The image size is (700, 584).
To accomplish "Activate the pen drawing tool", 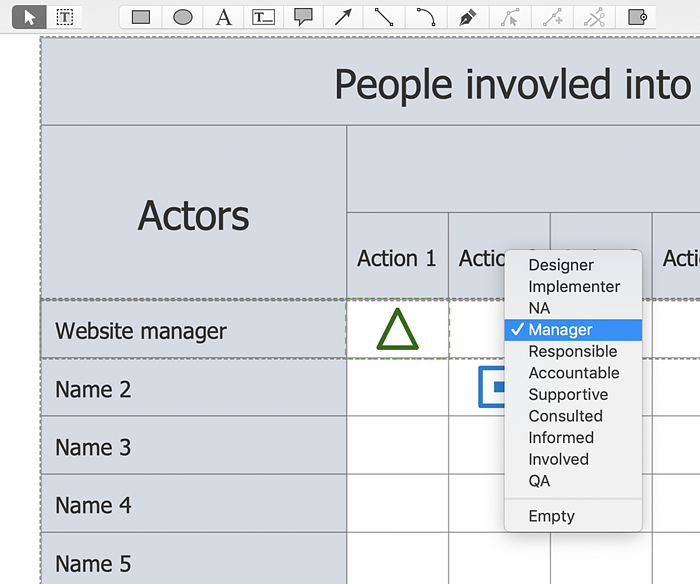I will (x=467, y=17).
